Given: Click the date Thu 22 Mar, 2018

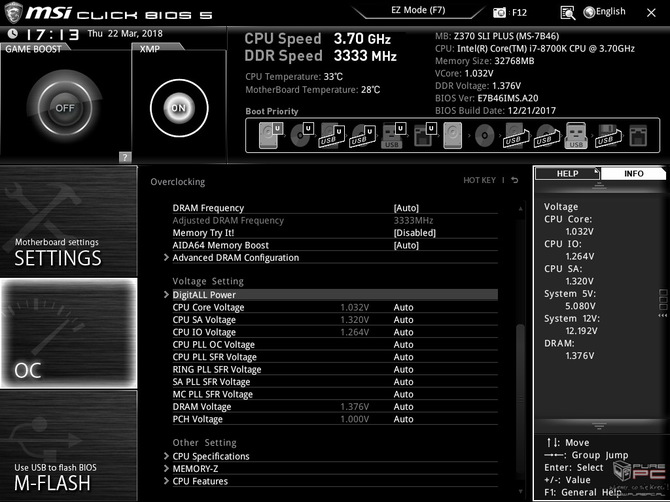Looking at the screenshot, I should 125,33.
